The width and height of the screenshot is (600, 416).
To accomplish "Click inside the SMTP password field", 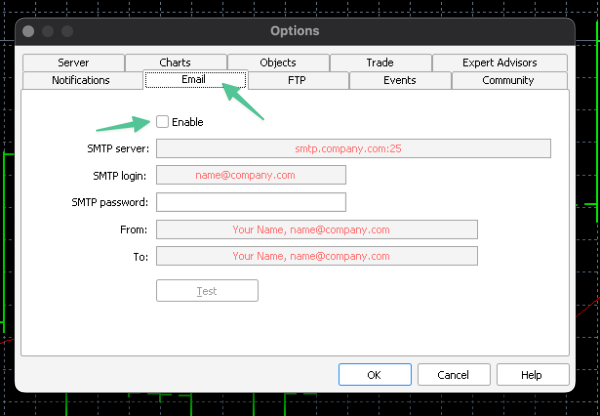I will click(251, 202).
